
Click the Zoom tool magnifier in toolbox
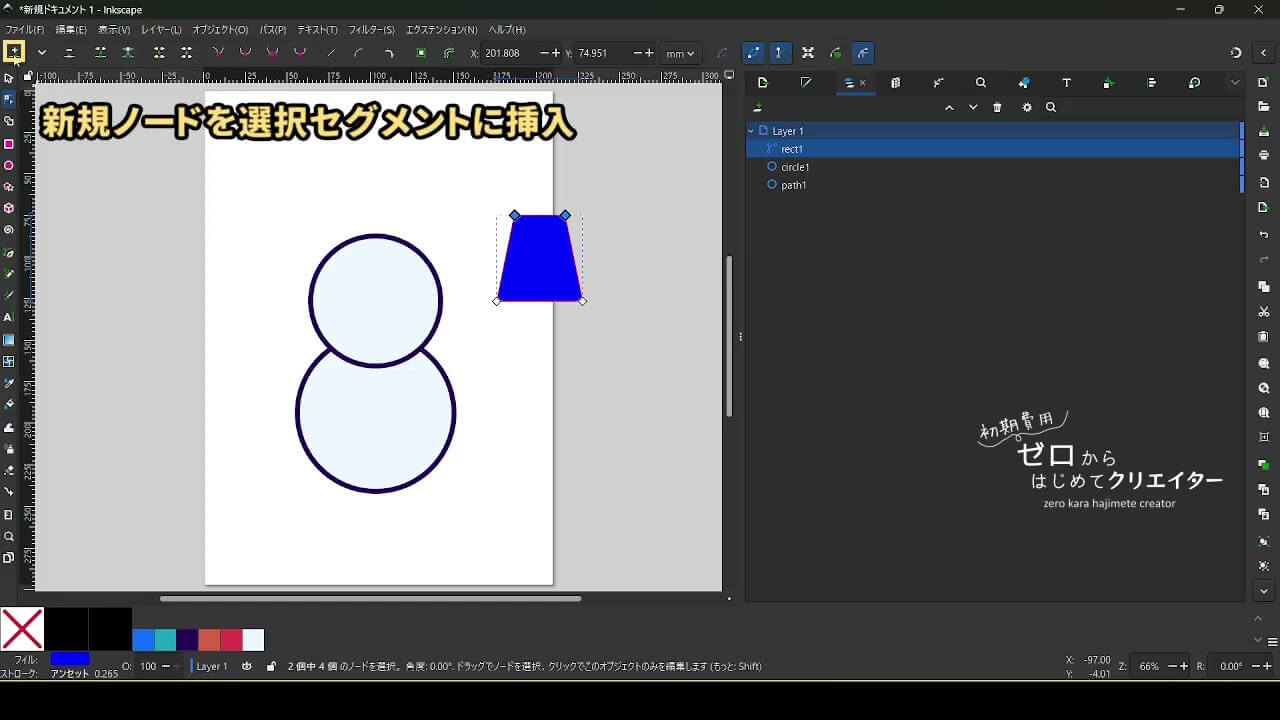point(9,536)
